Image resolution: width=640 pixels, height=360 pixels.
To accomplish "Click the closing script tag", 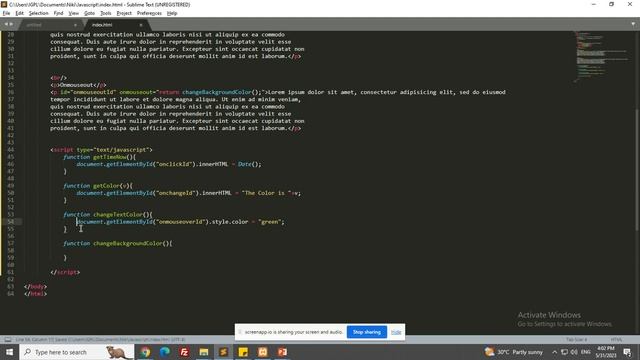I will 65,272.
